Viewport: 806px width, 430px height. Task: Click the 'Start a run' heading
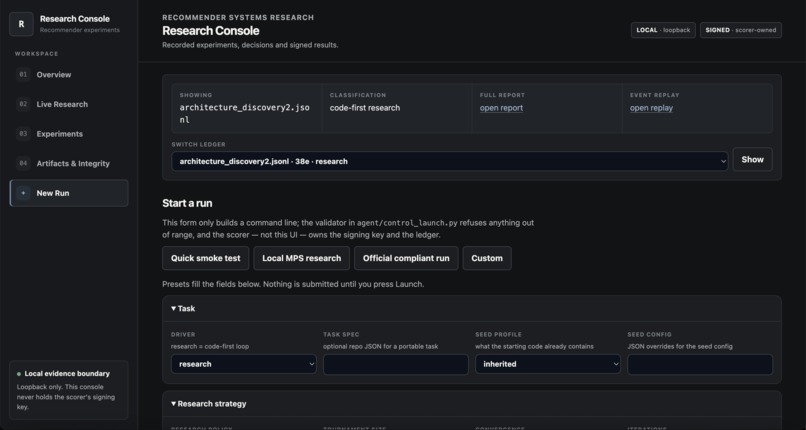(x=187, y=203)
